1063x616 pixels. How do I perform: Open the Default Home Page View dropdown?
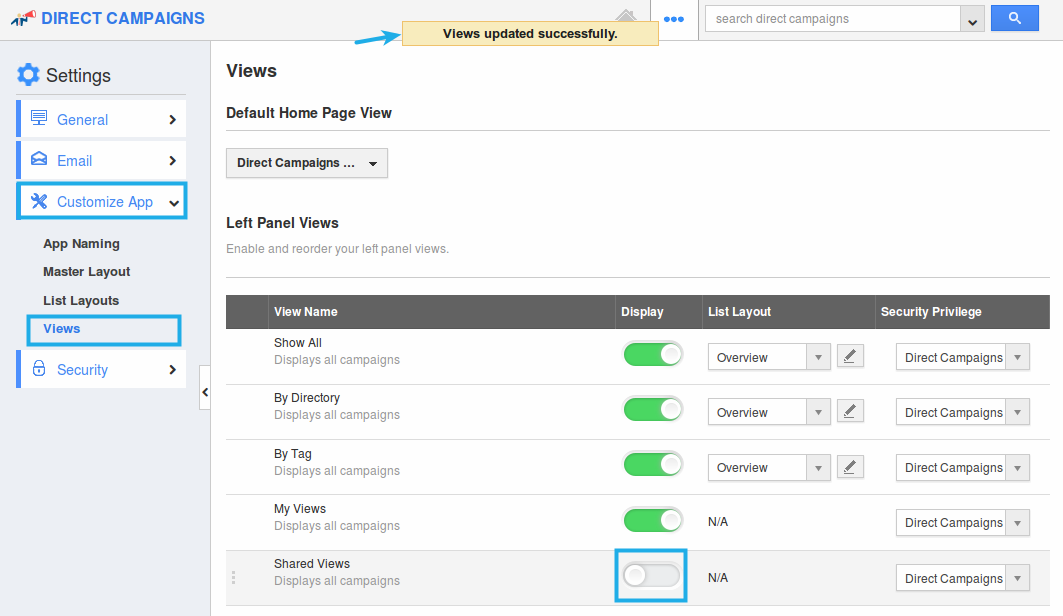tap(306, 163)
